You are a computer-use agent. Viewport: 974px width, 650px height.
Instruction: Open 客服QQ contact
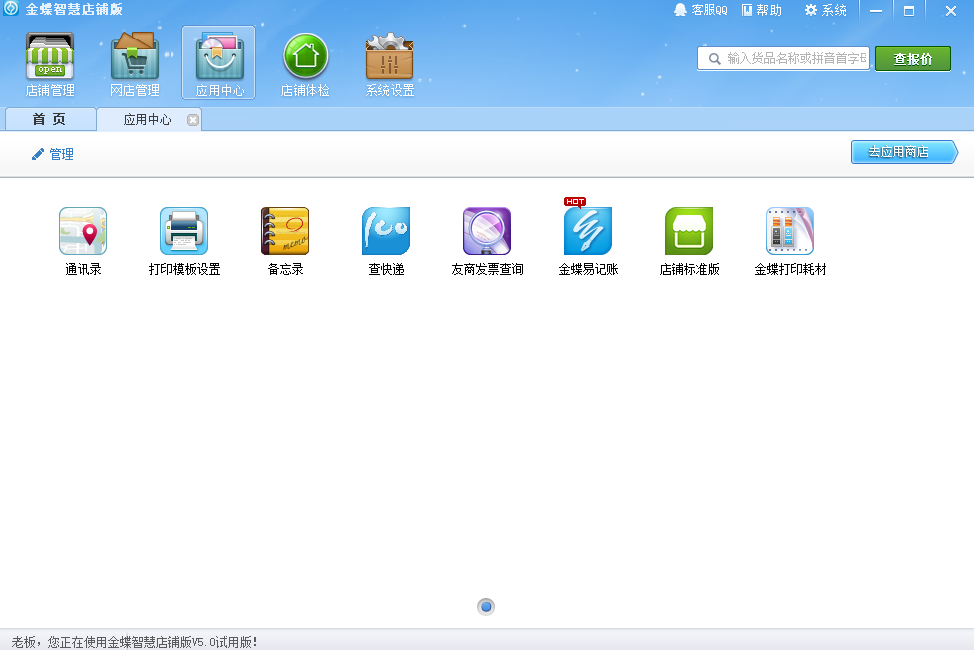[701, 10]
